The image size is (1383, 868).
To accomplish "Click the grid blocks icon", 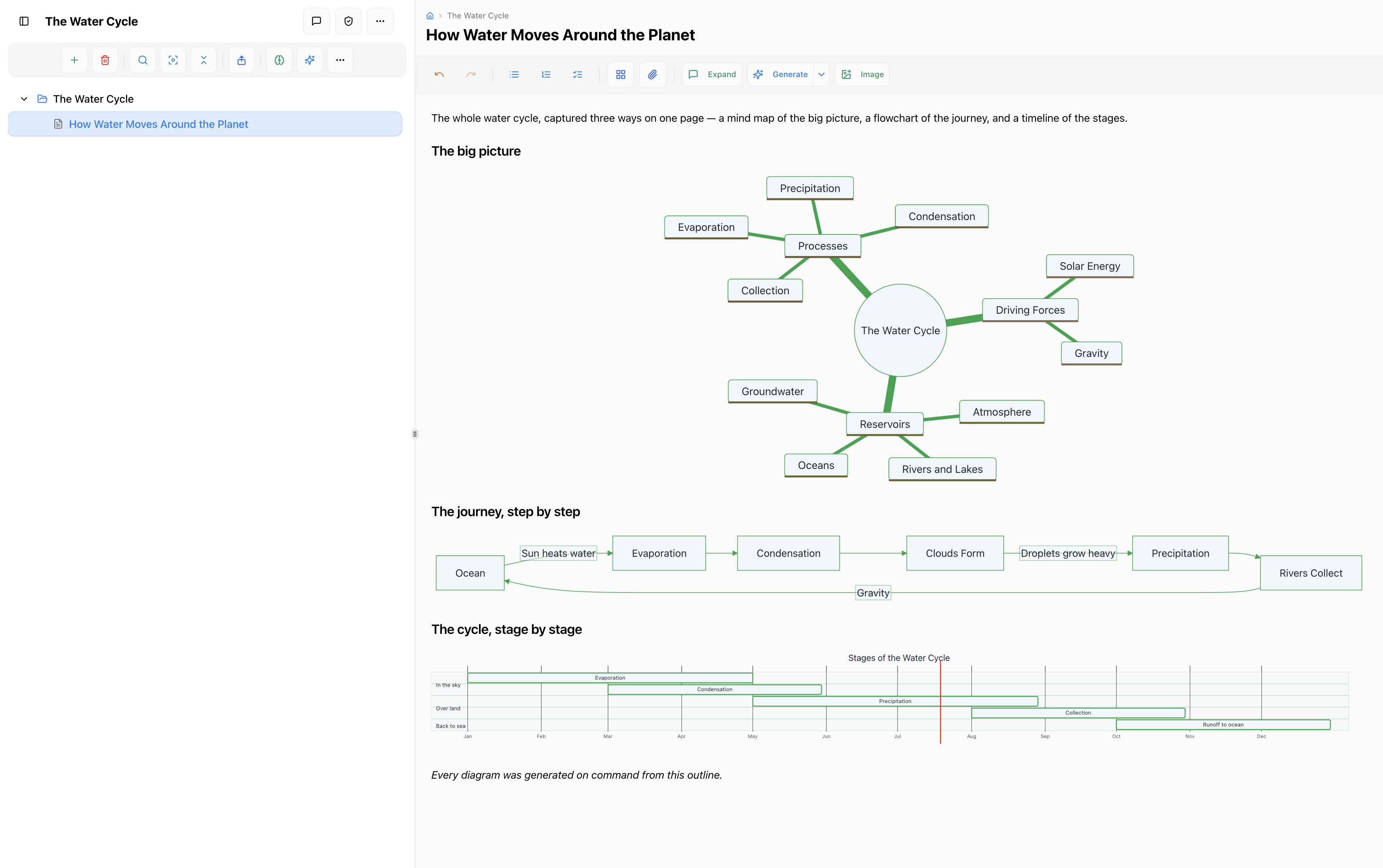I will [x=621, y=75].
